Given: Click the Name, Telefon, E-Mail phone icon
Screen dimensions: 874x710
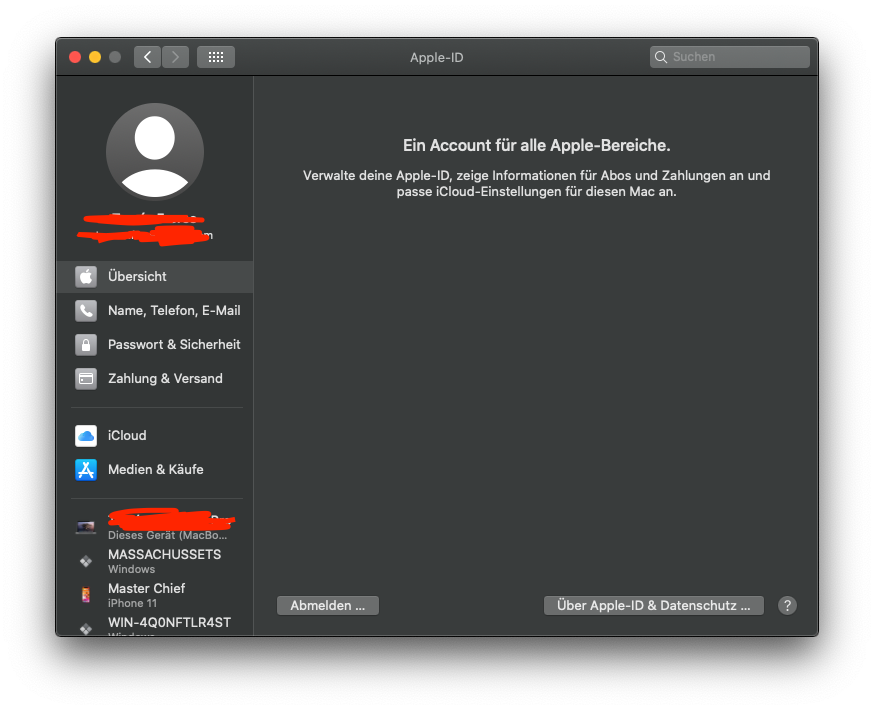Looking at the screenshot, I should coord(85,310).
